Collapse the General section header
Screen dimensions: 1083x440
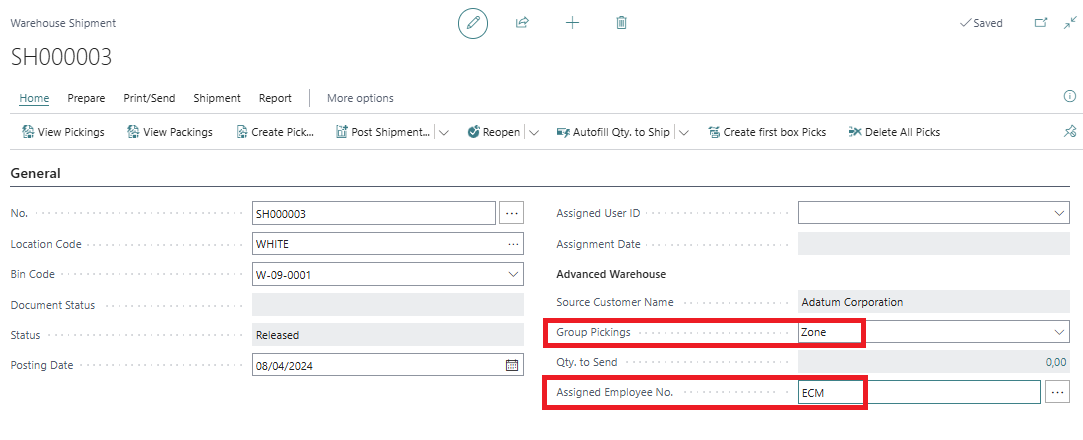[36, 173]
